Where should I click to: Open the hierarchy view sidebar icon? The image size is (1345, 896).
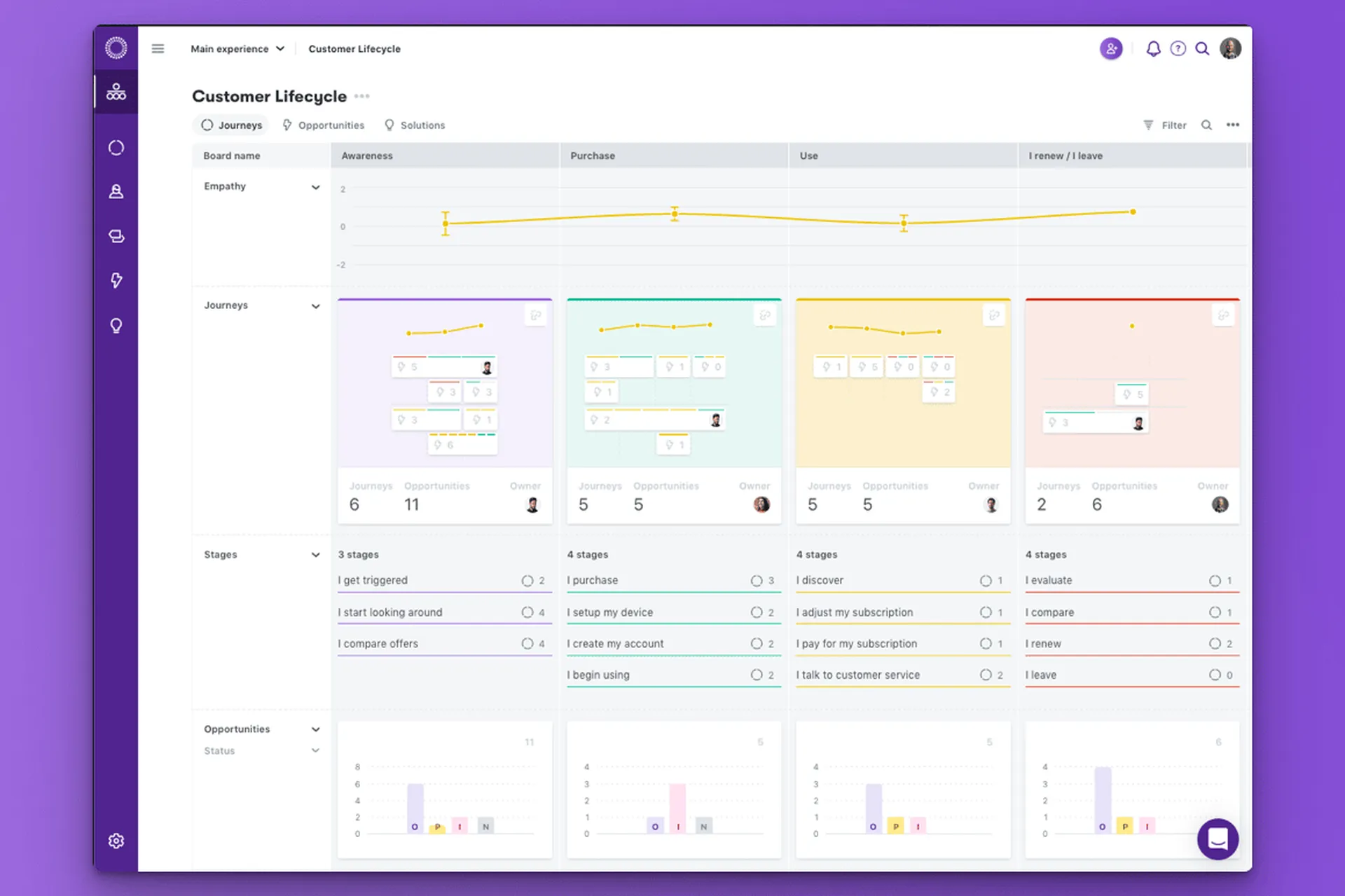(116, 92)
